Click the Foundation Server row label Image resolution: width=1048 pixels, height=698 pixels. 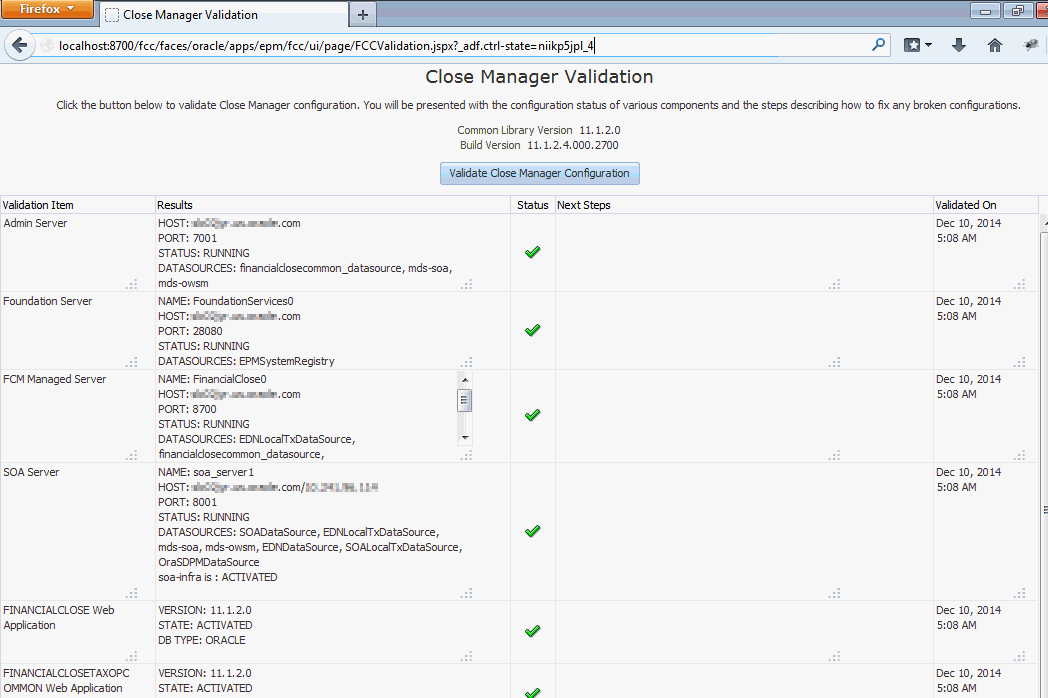47,301
